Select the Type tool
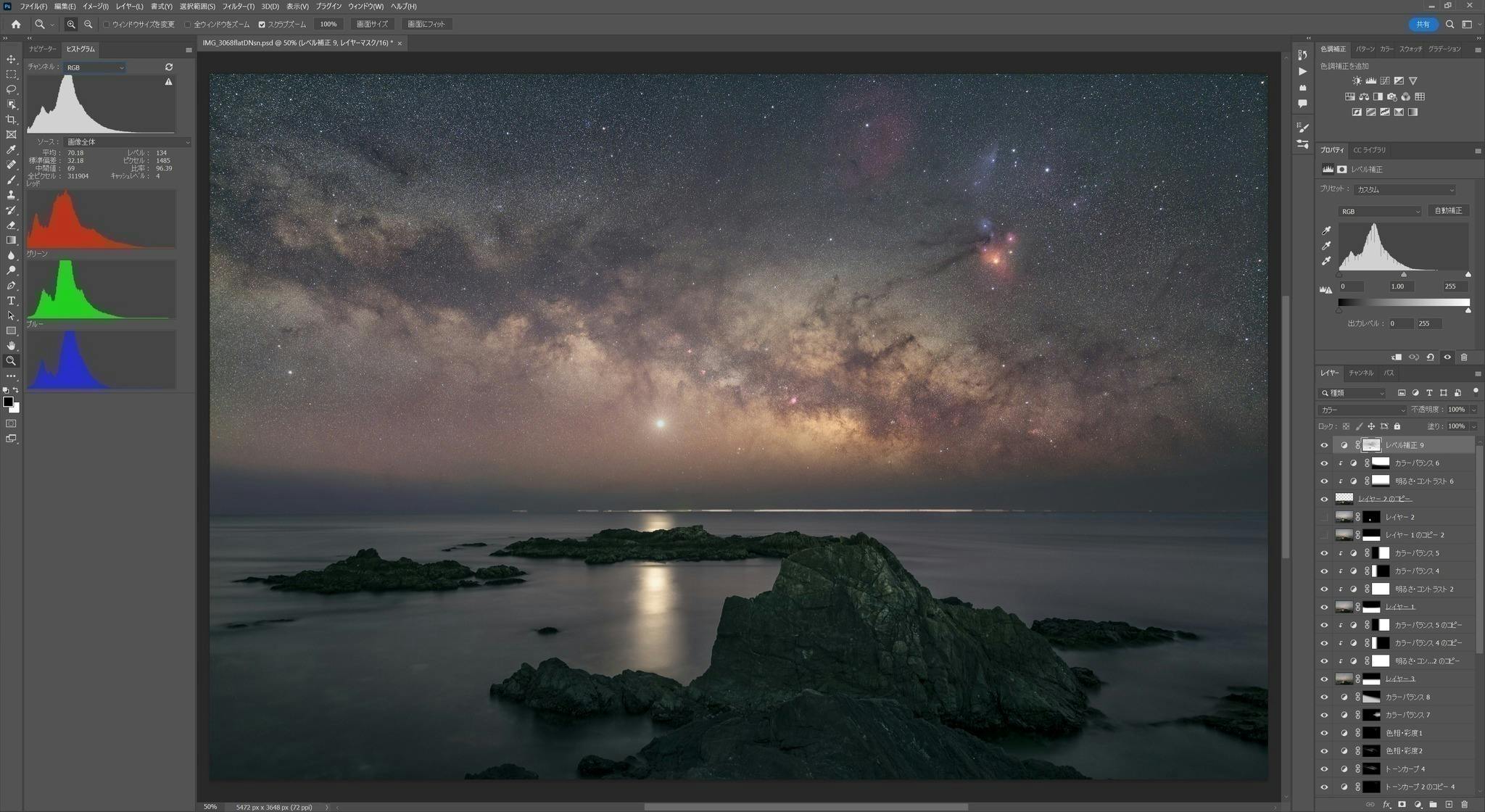The image size is (1485, 812). point(11,301)
